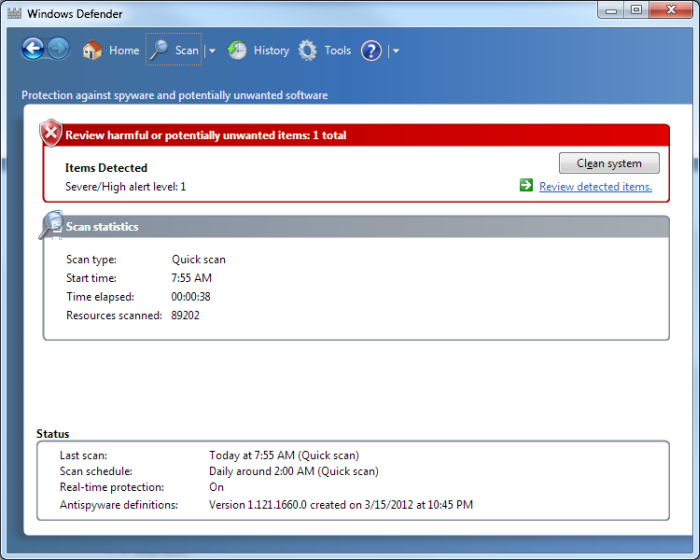Expand the Help options dropdown arrow
Viewport: 700px width, 560px height.
[x=396, y=51]
